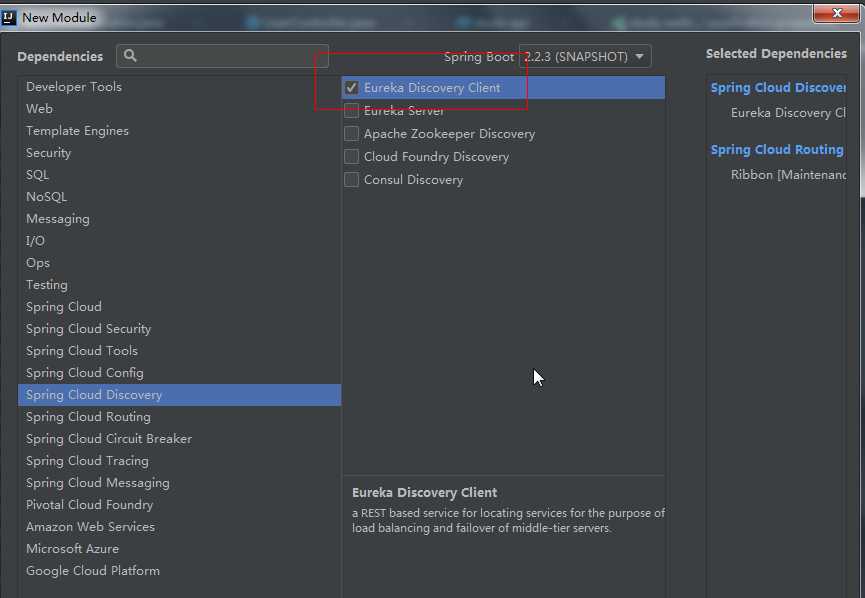Choose the Security category
865x598 pixels.
179,153
